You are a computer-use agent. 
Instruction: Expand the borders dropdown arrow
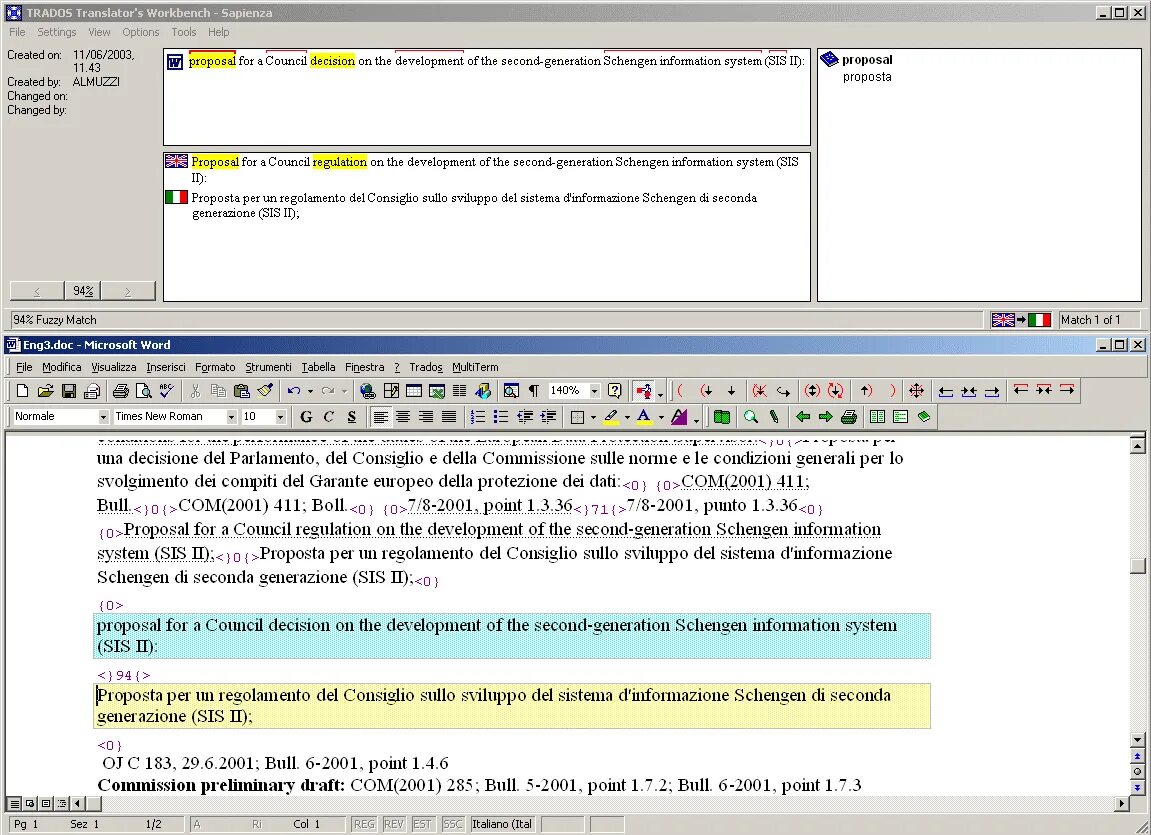point(593,417)
